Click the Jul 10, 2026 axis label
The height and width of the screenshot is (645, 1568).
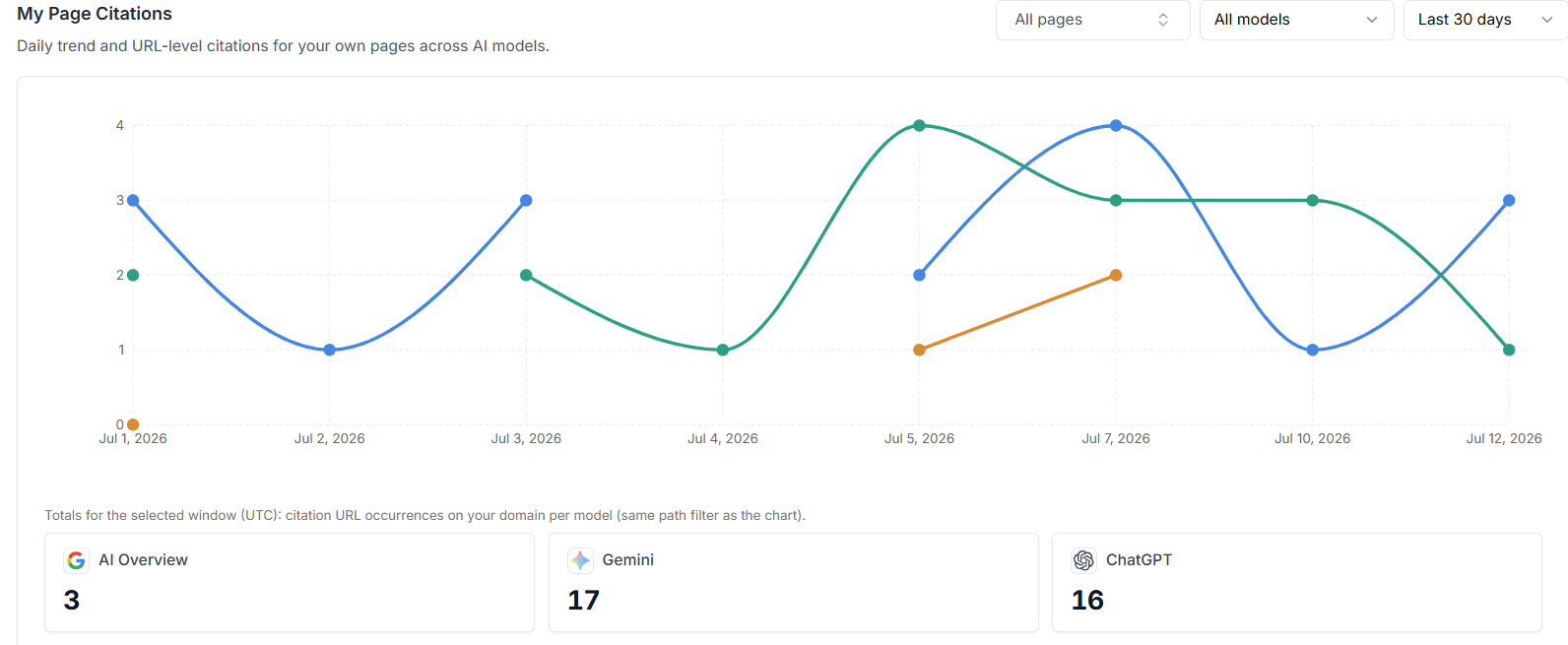click(1312, 438)
